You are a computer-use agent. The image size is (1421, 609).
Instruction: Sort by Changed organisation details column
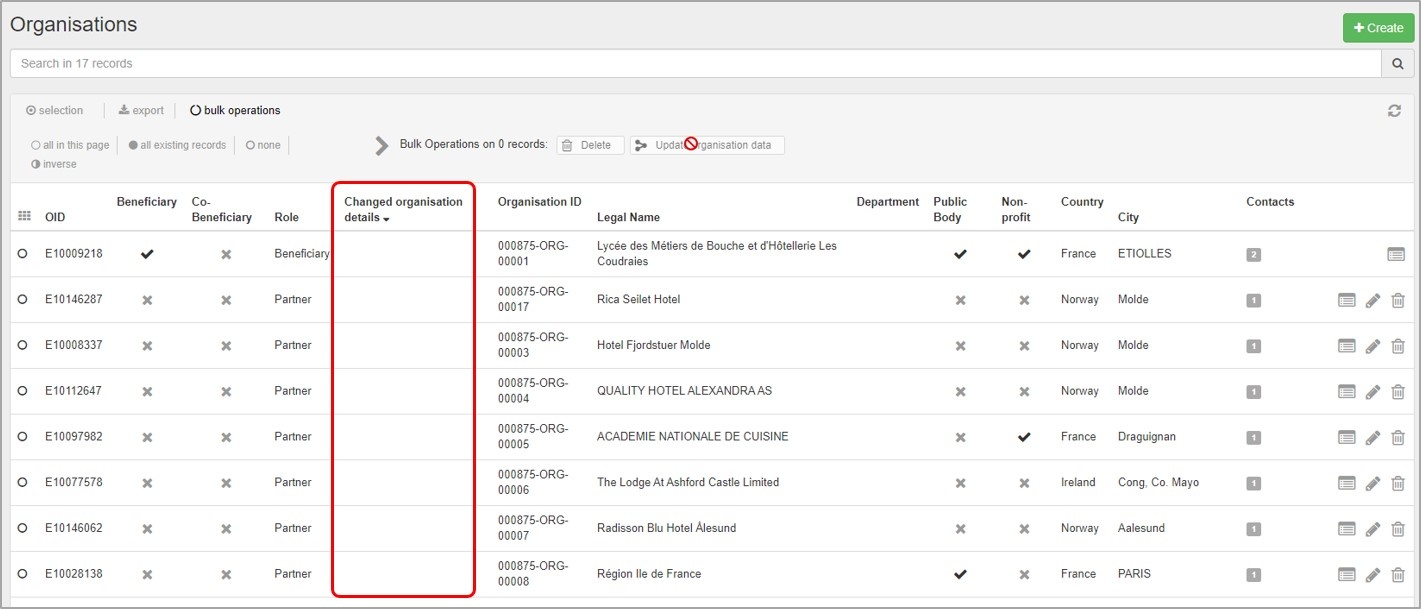(x=403, y=209)
